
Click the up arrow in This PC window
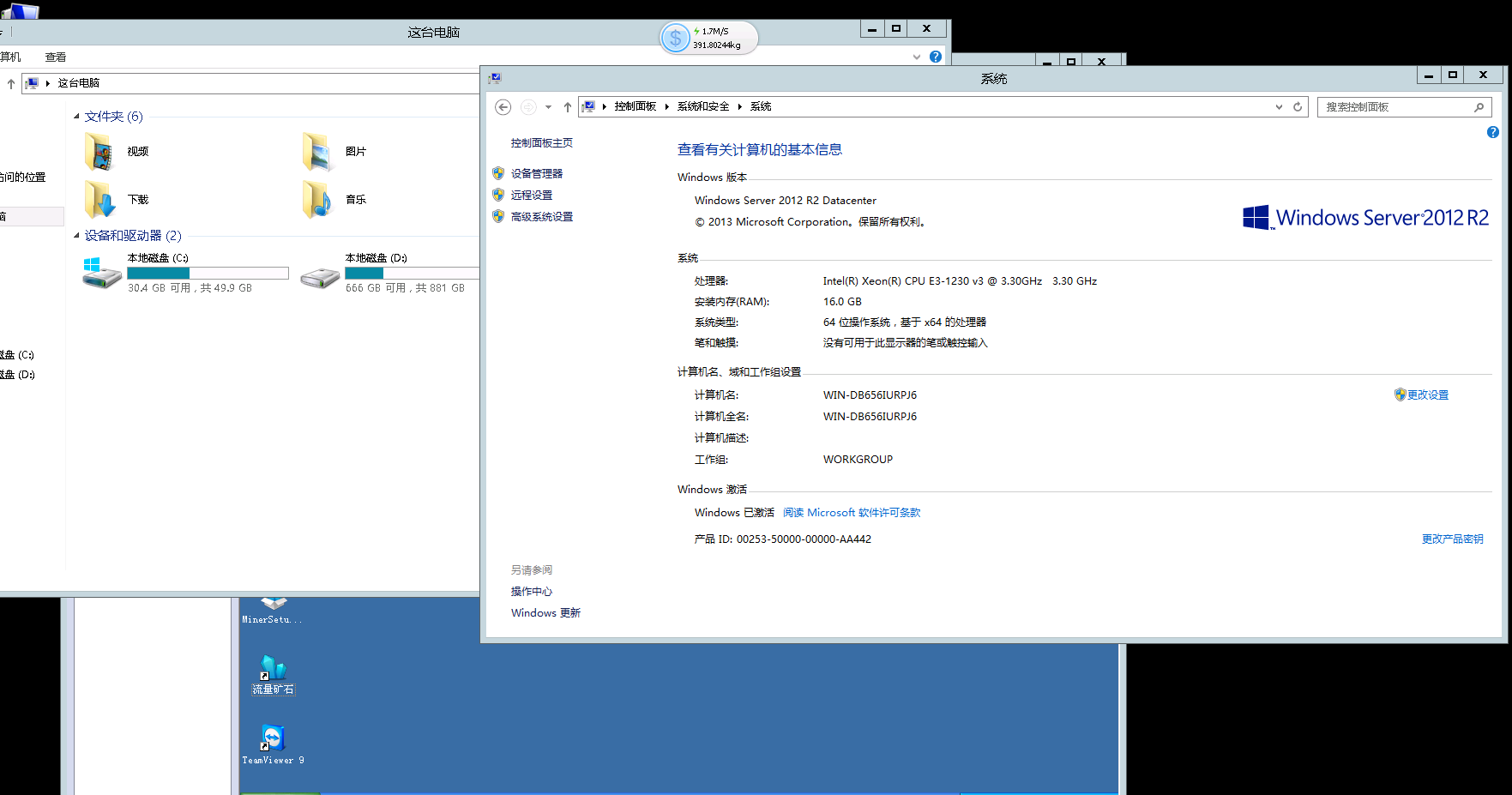pos(10,83)
